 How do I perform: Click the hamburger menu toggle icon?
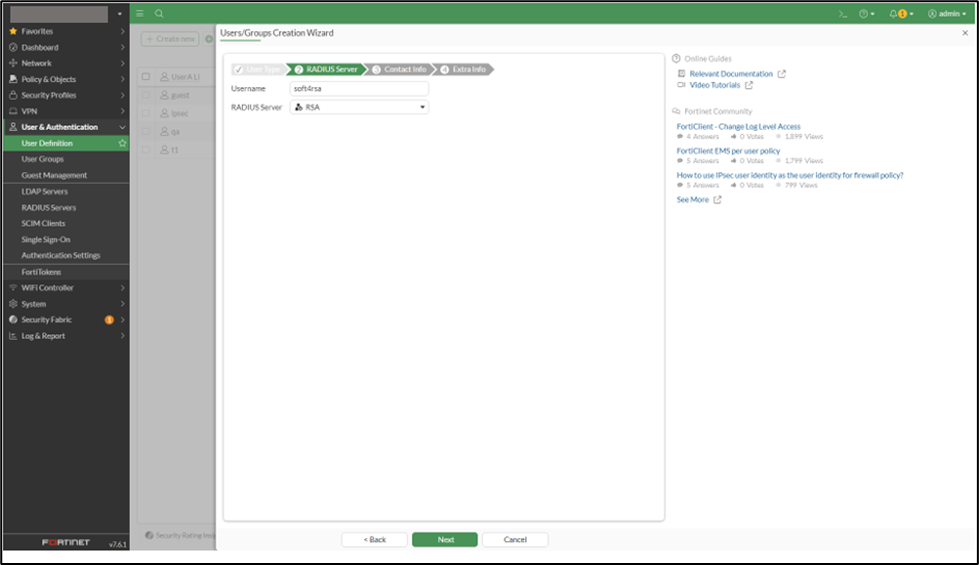pyautogui.click(x=140, y=14)
